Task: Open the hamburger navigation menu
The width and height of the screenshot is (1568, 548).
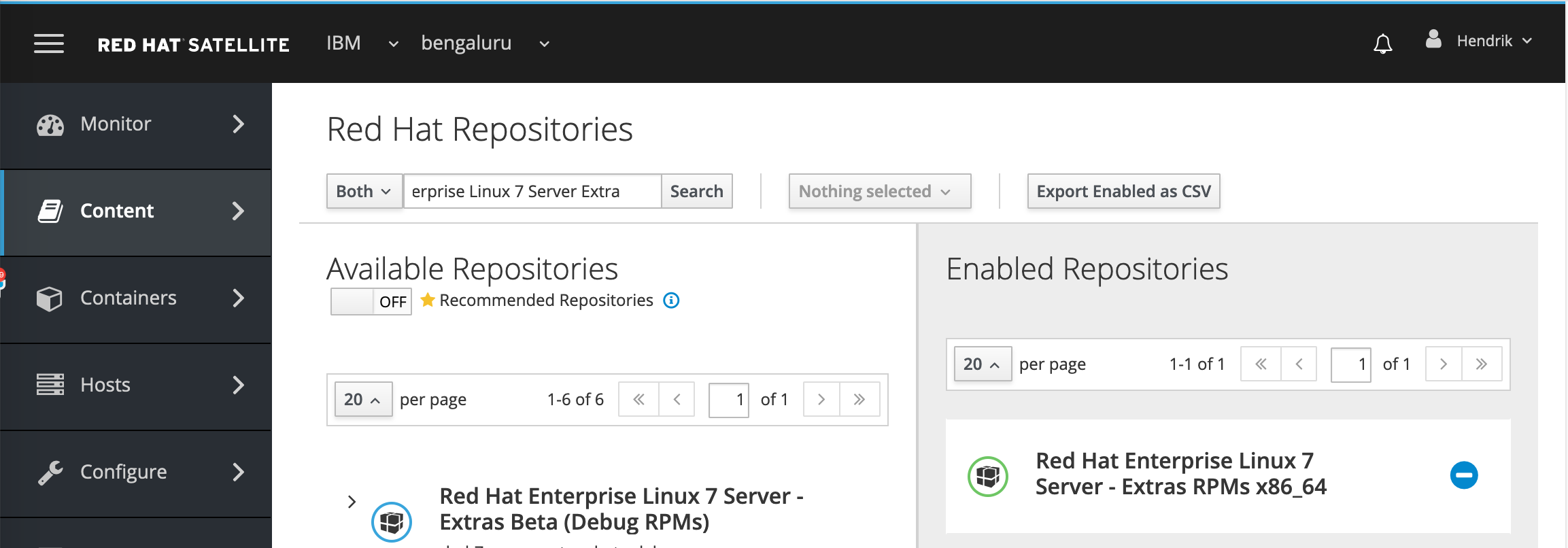Action: pyautogui.click(x=49, y=44)
